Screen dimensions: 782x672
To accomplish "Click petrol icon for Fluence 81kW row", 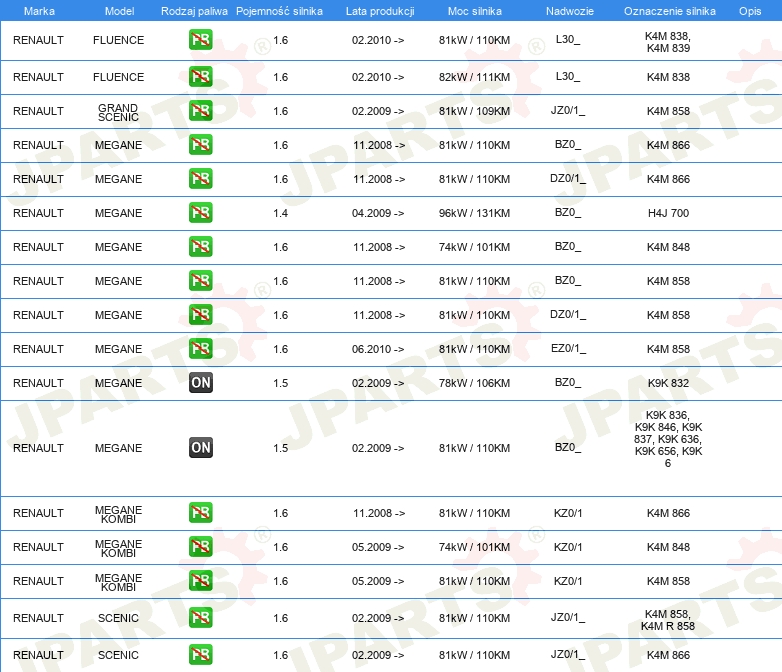I will click(x=200, y=40).
